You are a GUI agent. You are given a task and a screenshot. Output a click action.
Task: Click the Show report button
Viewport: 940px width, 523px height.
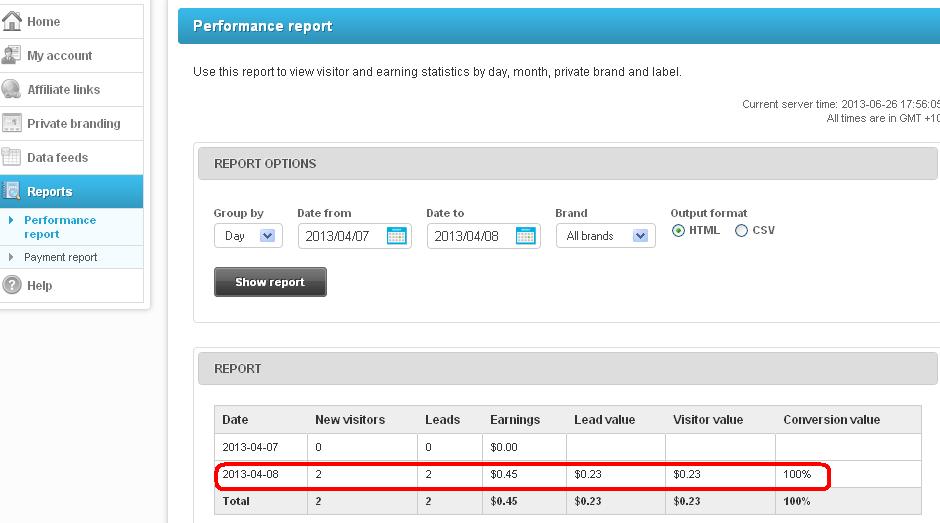[270, 282]
